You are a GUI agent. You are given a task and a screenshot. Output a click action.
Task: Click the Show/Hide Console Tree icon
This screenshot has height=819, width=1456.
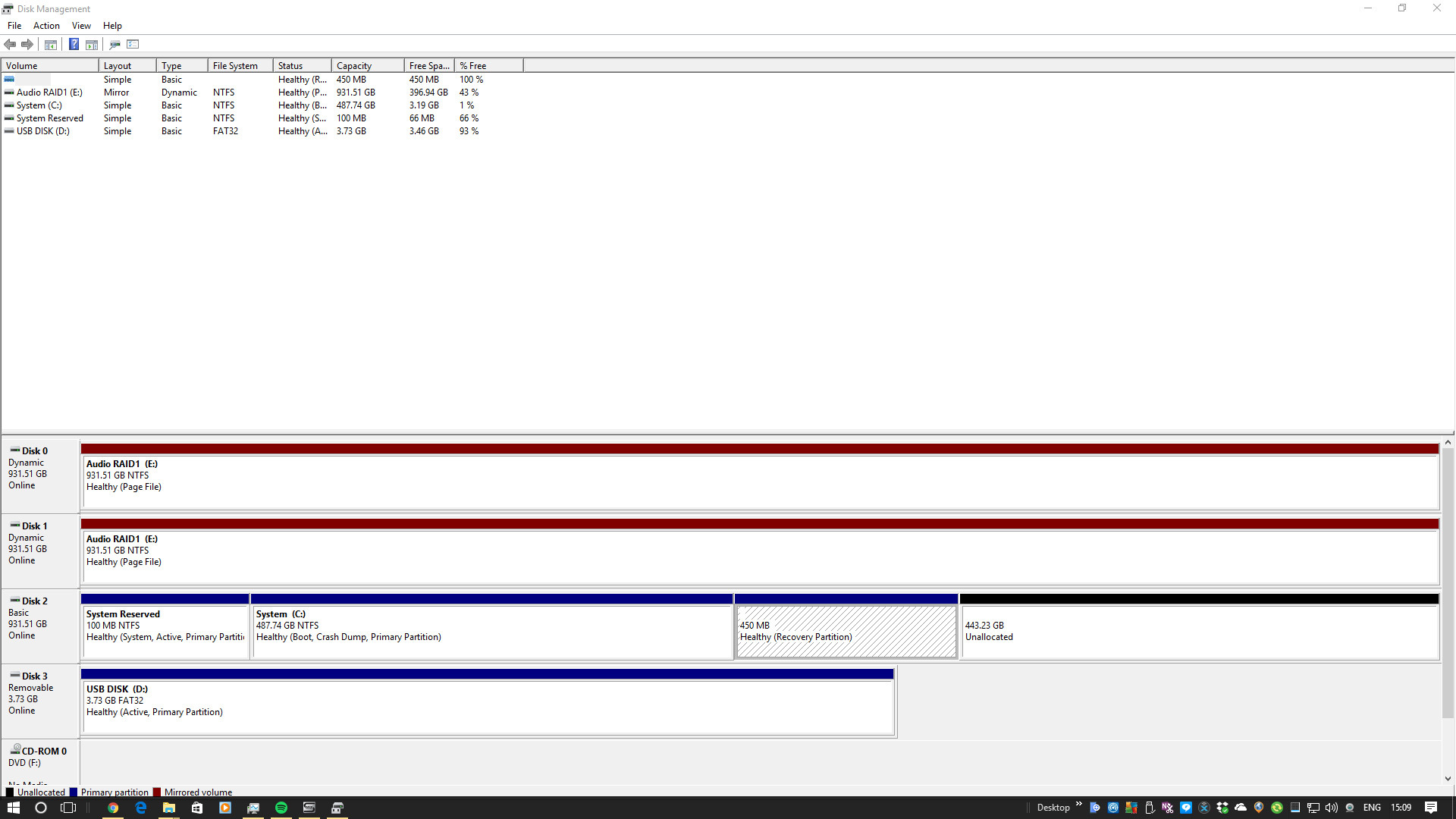coord(50,44)
